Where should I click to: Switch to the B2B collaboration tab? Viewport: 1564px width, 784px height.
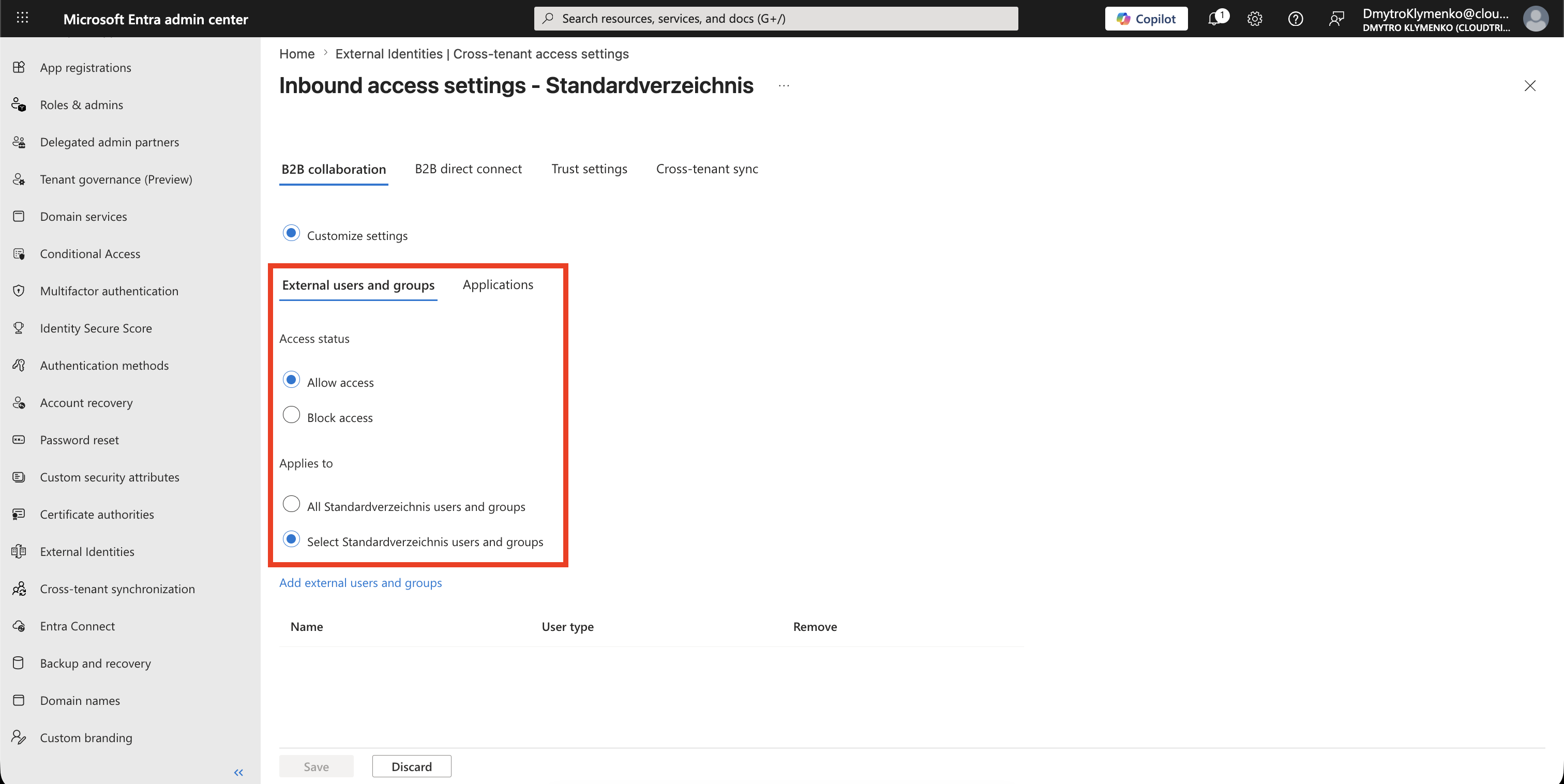pyautogui.click(x=334, y=170)
